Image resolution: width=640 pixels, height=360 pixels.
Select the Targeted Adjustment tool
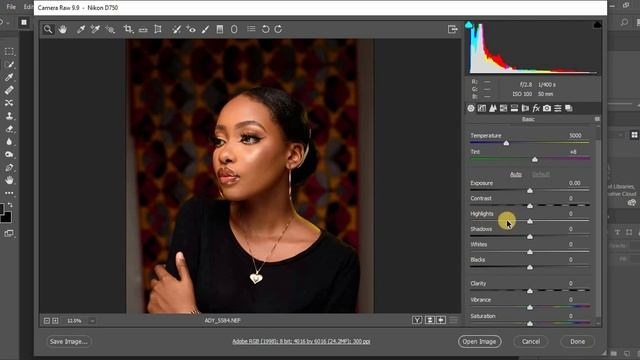pyautogui.click(x=110, y=29)
